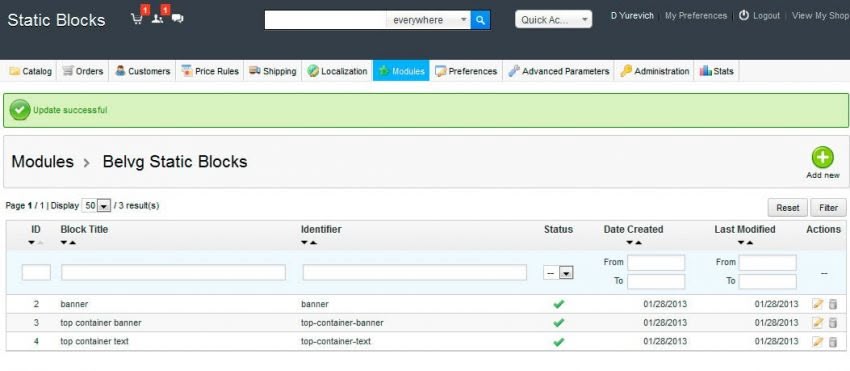Toggle status checkmark for top container text
Viewport: 850px width, 371px height.
coord(558,342)
